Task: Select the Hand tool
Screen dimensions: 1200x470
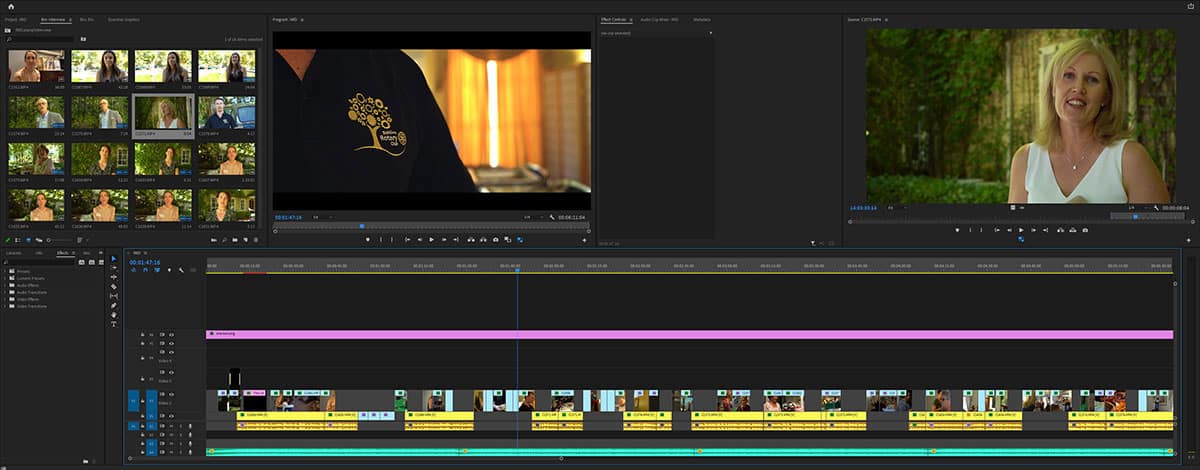Action: [113, 315]
